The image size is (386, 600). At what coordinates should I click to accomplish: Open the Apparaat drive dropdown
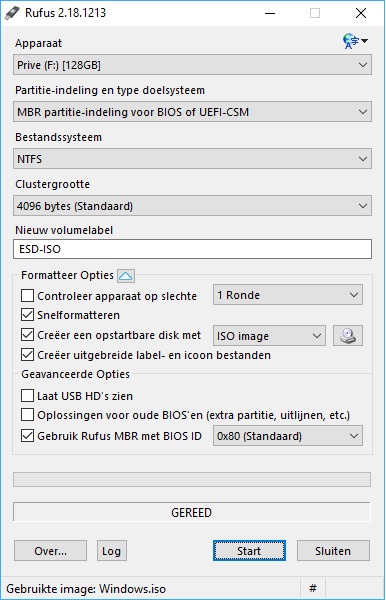tap(192, 65)
